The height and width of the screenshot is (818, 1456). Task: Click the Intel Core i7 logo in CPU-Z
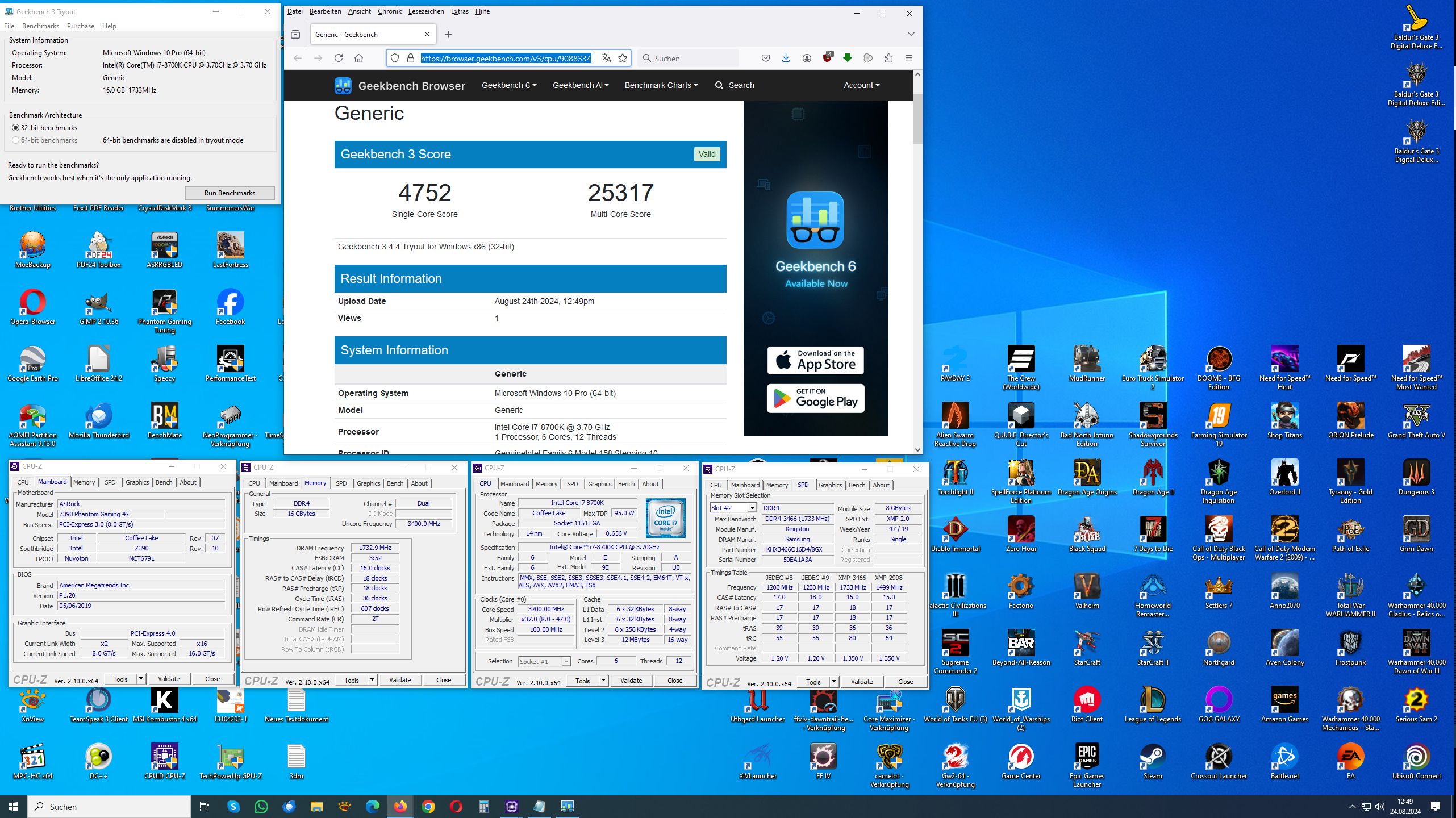tap(665, 517)
